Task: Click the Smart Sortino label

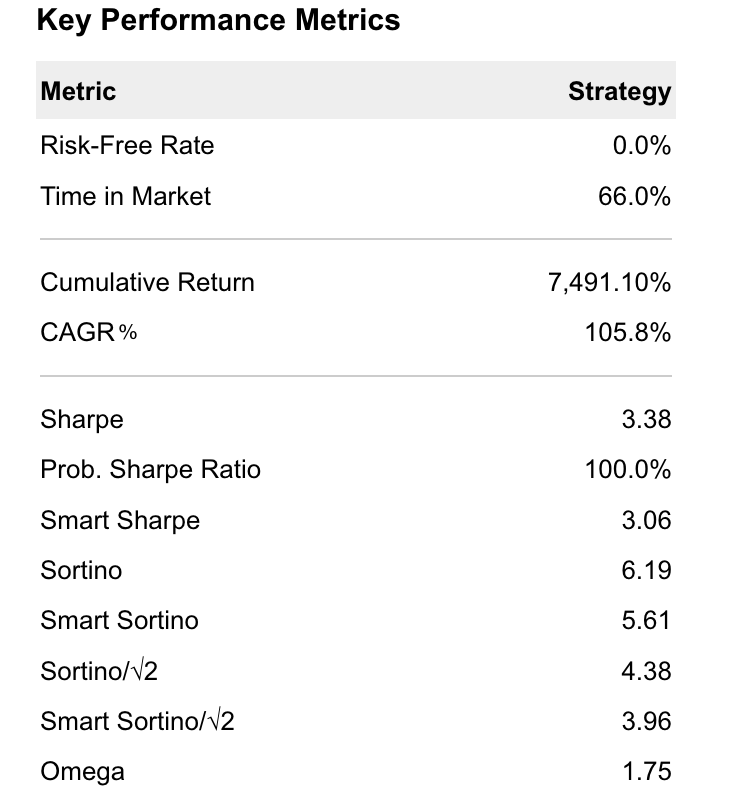Action: [119, 620]
